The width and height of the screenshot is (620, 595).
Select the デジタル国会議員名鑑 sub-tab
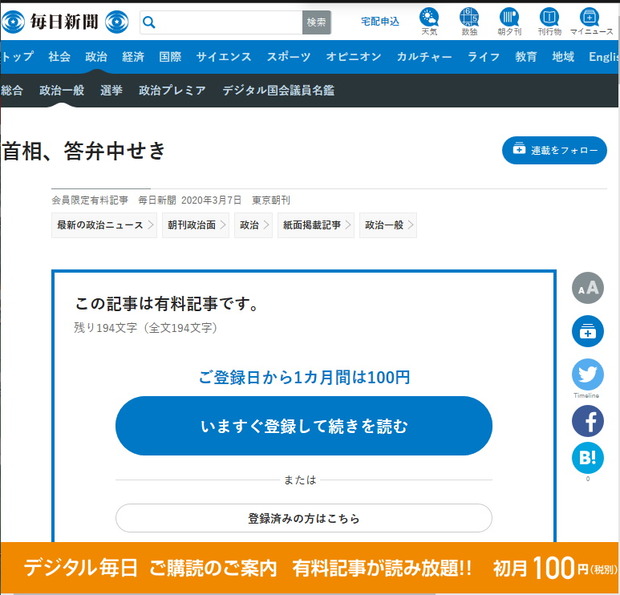click(x=278, y=90)
